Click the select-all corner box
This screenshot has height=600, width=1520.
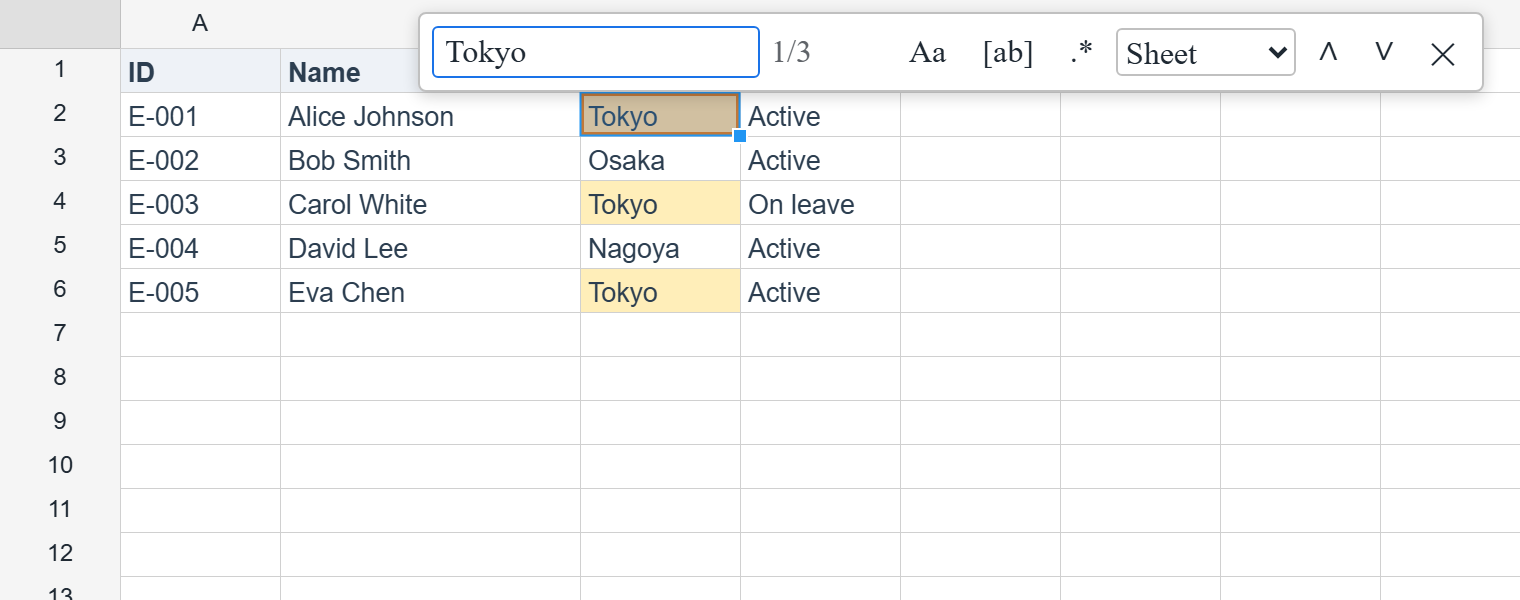60,24
